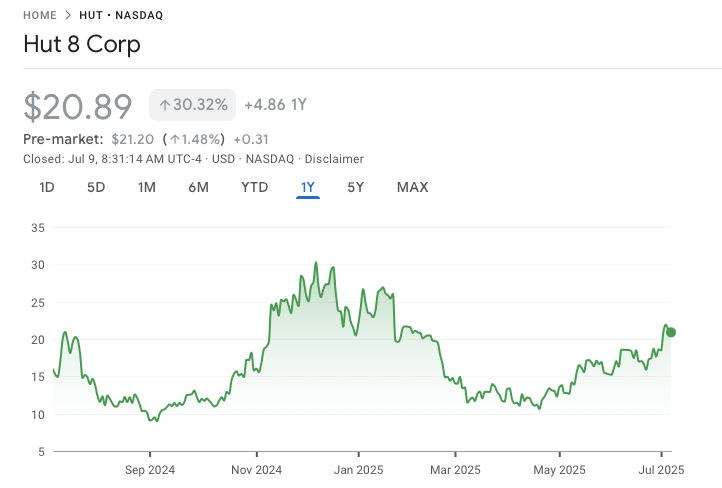
Task: Click the Jul 2025 axis label
Action: pyautogui.click(x=661, y=470)
